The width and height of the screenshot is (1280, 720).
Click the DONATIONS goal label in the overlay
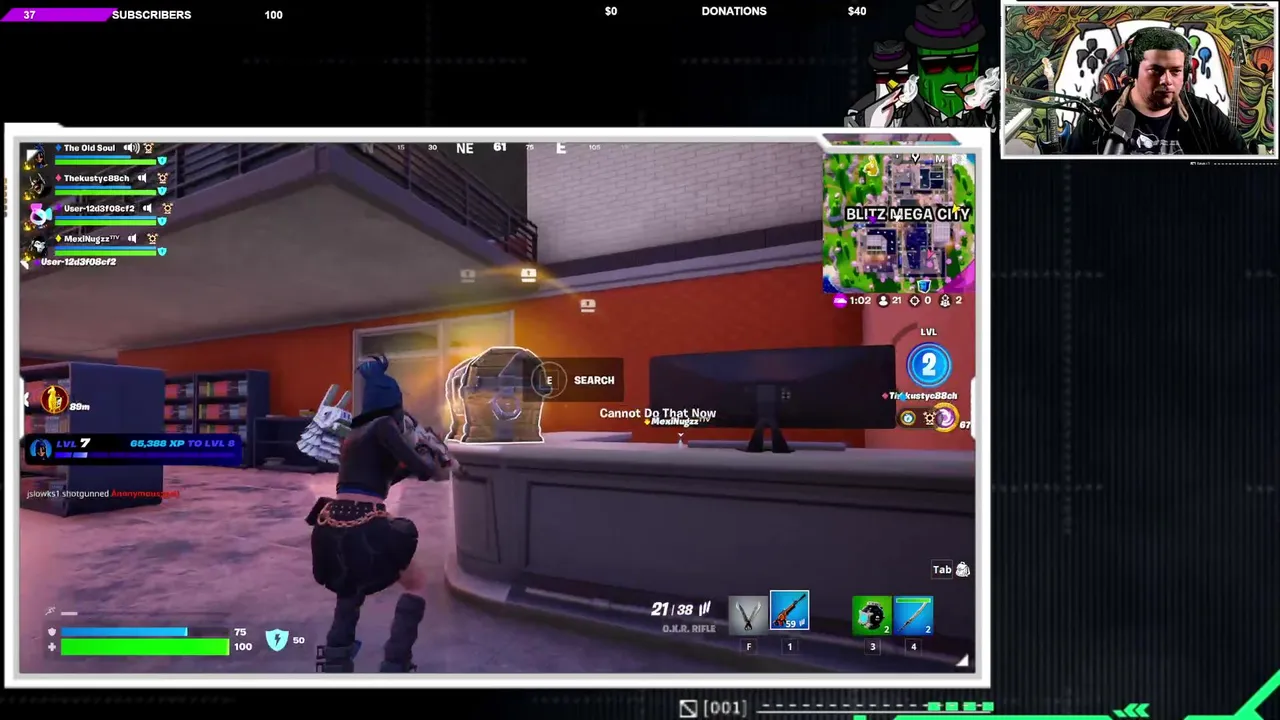click(734, 11)
